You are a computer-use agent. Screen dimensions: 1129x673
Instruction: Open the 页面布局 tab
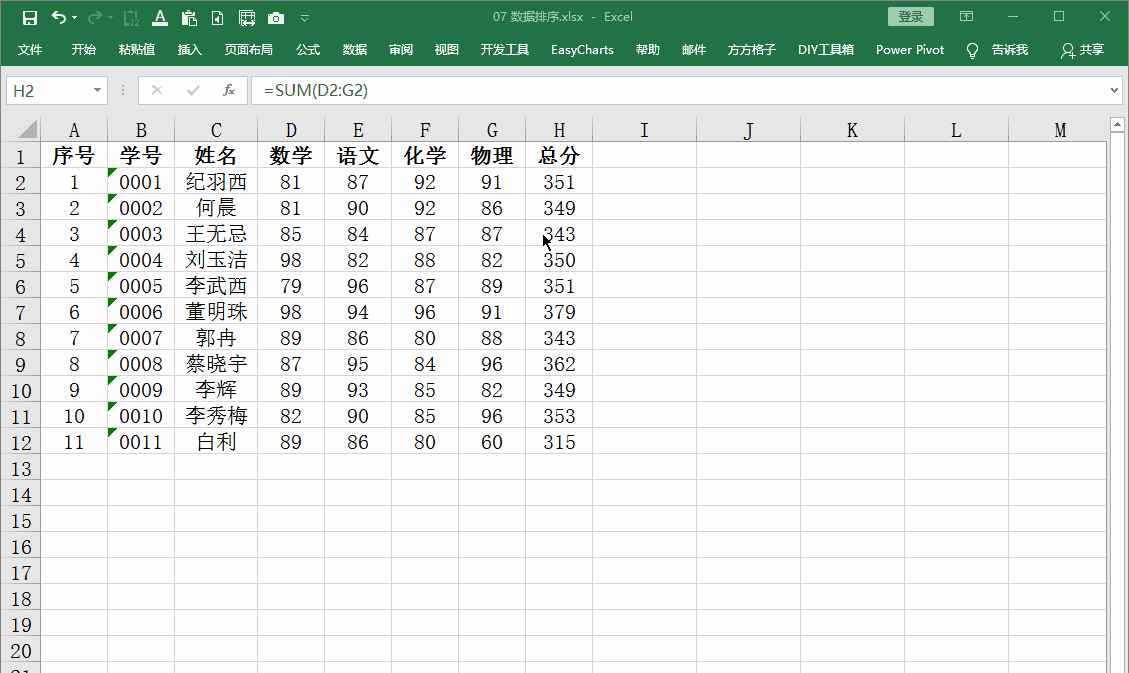(248, 50)
